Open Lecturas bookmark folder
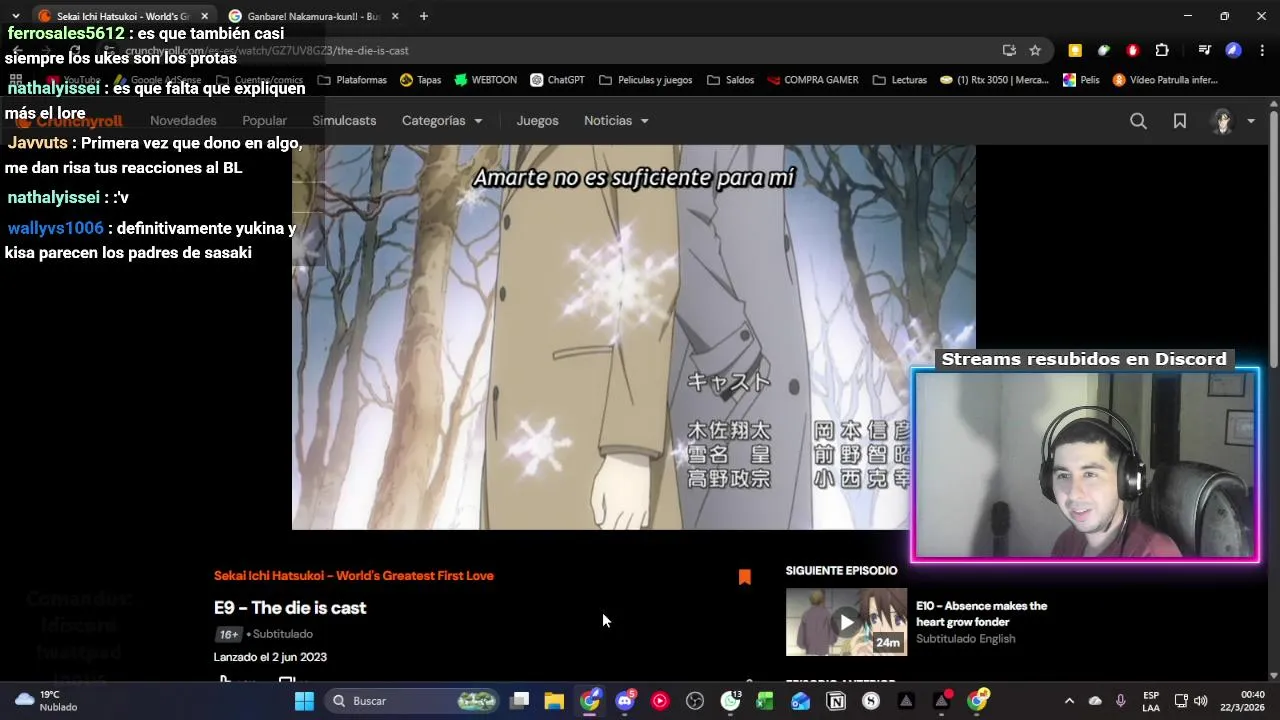Viewport: 1280px width, 720px height. [x=900, y=80]
